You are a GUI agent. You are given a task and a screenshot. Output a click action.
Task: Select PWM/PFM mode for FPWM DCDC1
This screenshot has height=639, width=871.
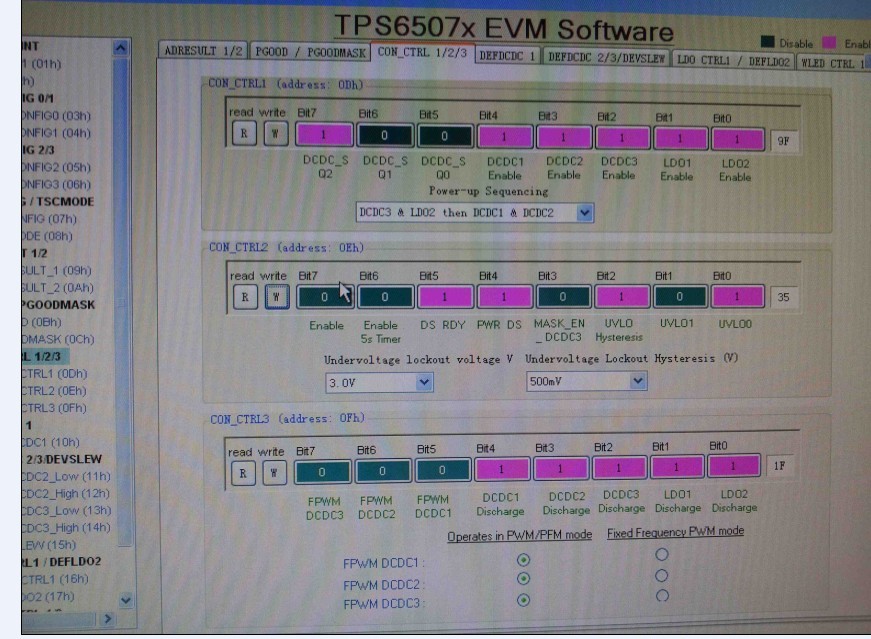point(523,560)
